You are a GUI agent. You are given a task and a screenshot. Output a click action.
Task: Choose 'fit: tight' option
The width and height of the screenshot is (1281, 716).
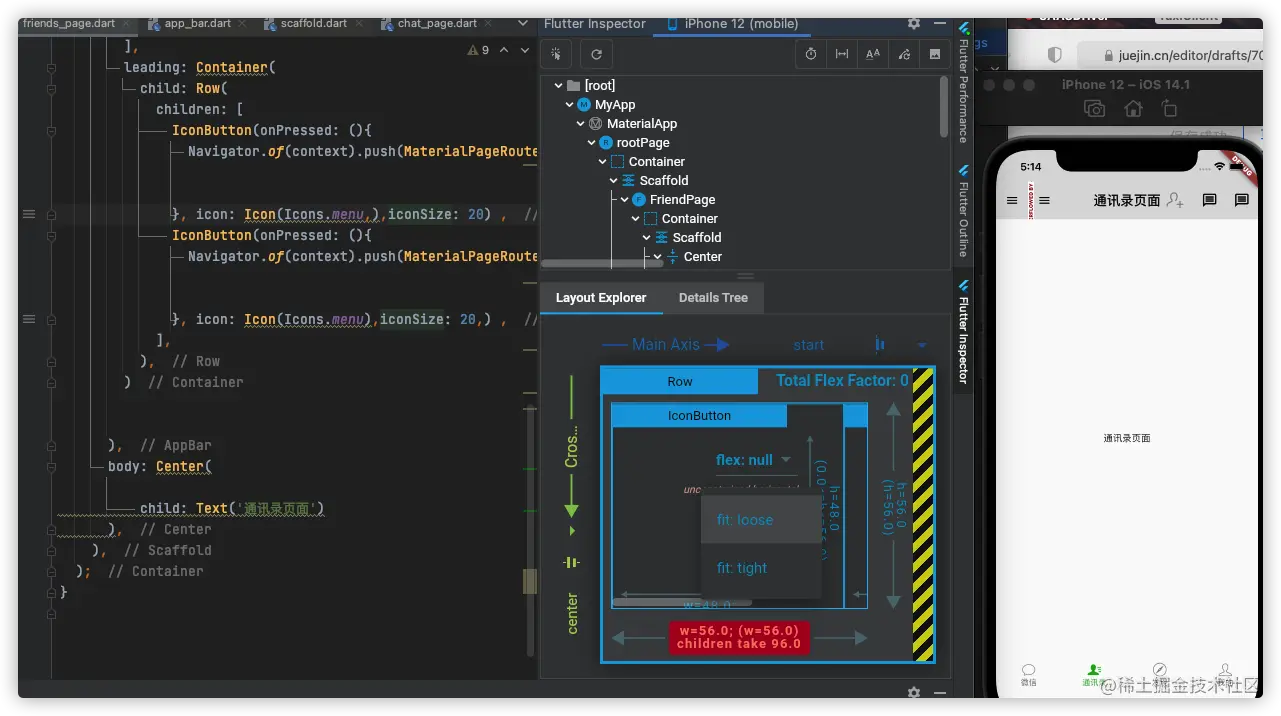pyautogui.click(x=761, y=568)
